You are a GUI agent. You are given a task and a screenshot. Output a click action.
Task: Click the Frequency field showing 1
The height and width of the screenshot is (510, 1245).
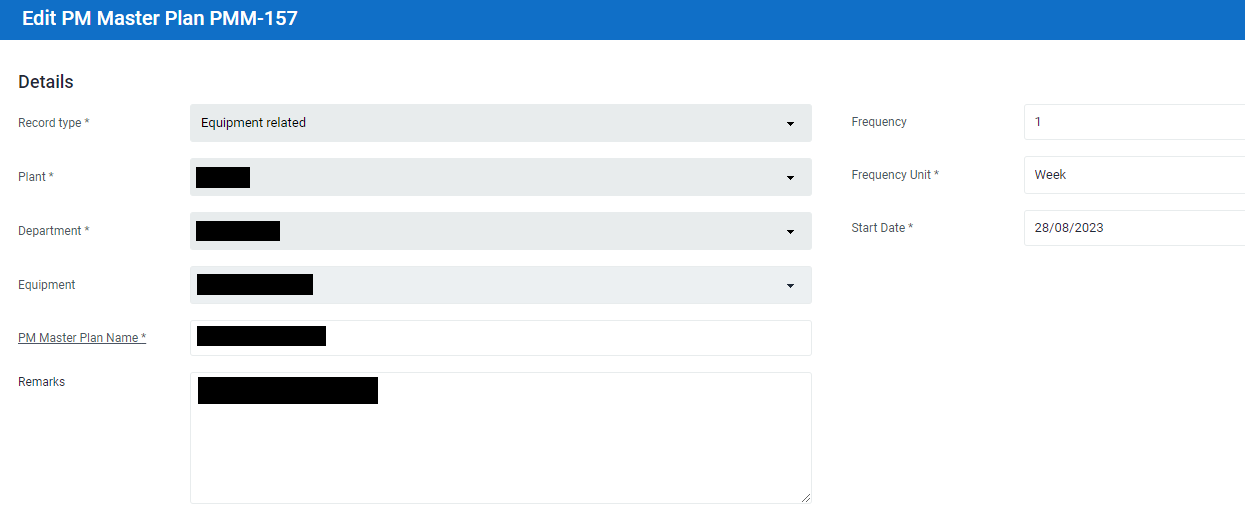pos(1134,122)
